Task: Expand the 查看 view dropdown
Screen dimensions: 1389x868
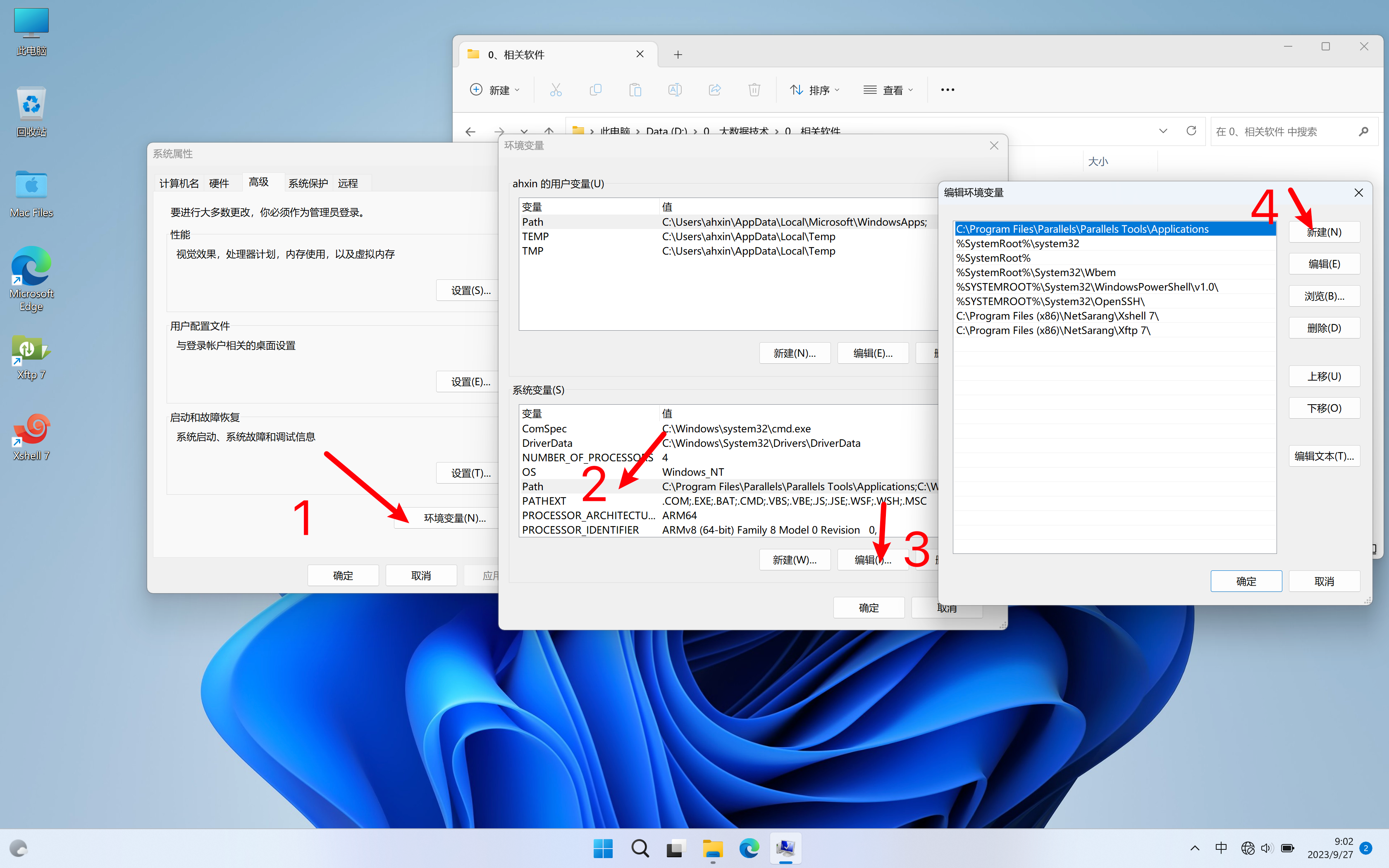Action: coord(888,90)
